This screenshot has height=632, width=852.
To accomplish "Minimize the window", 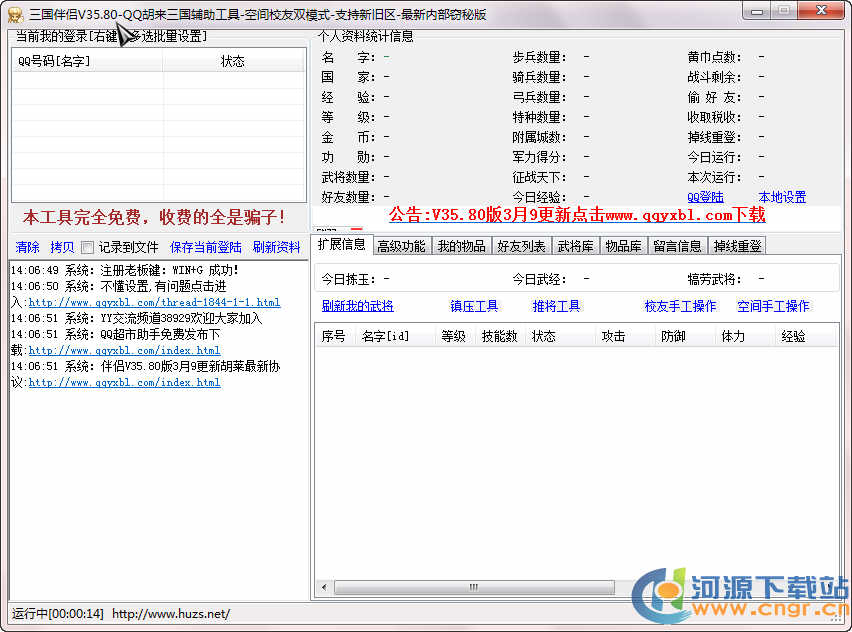I will [757, 11].
